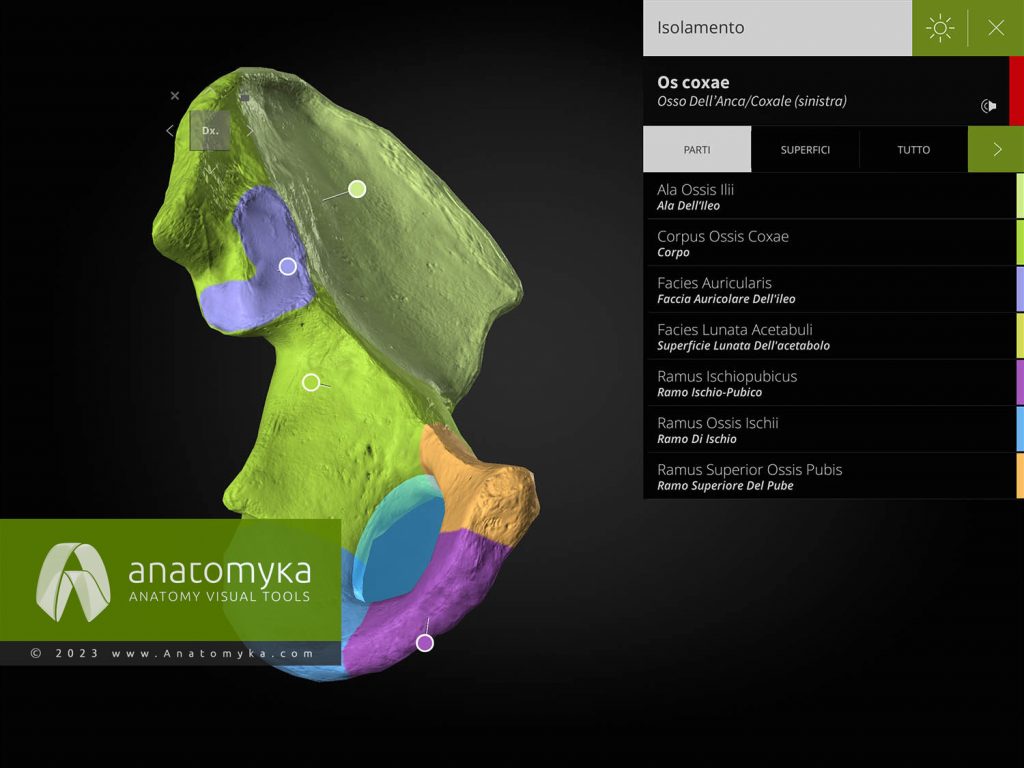Open the Dx. side selector on the model
This screenshot has width=1024, height=768.
(x=209, y=130)
